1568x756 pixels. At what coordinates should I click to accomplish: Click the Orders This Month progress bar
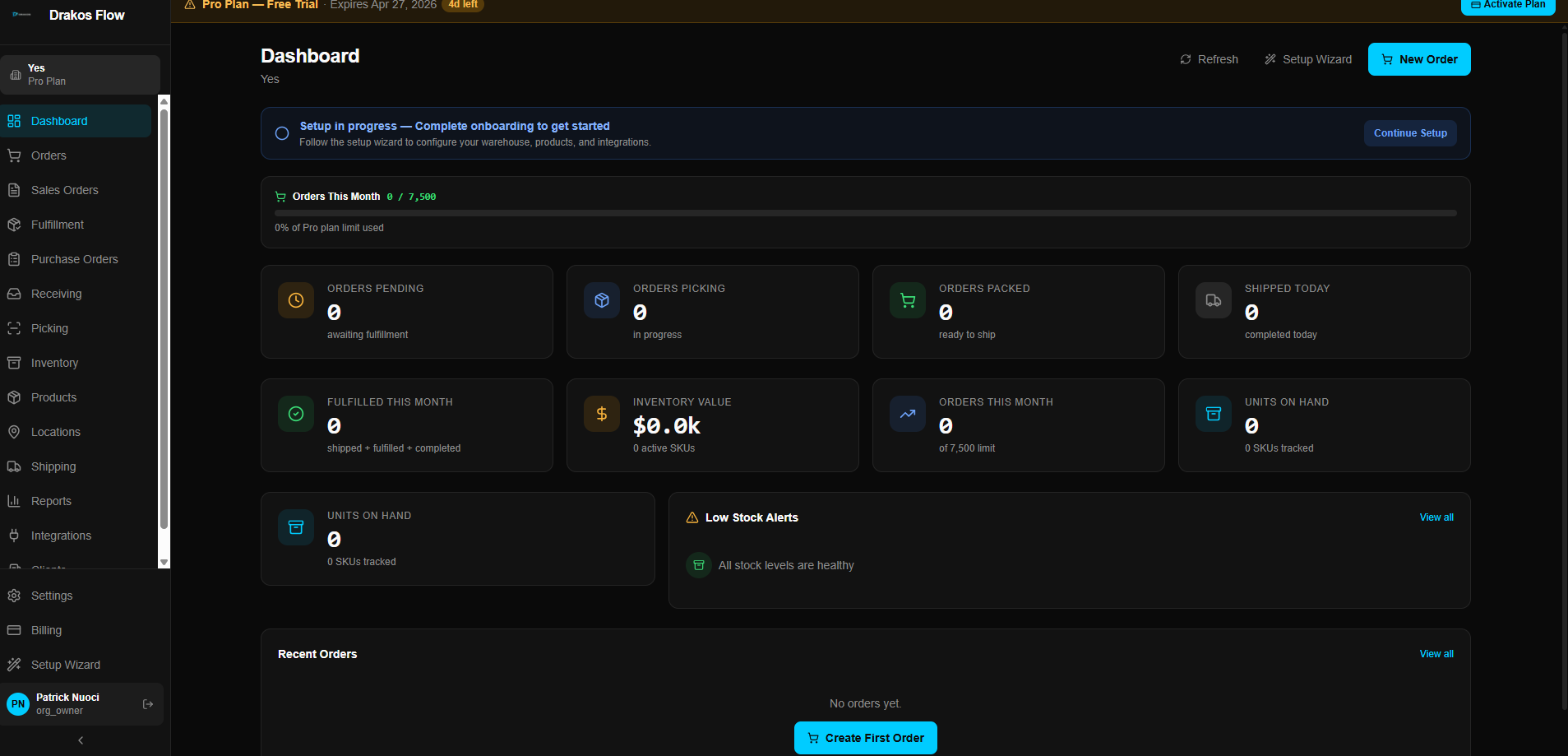tap(866, 213)
